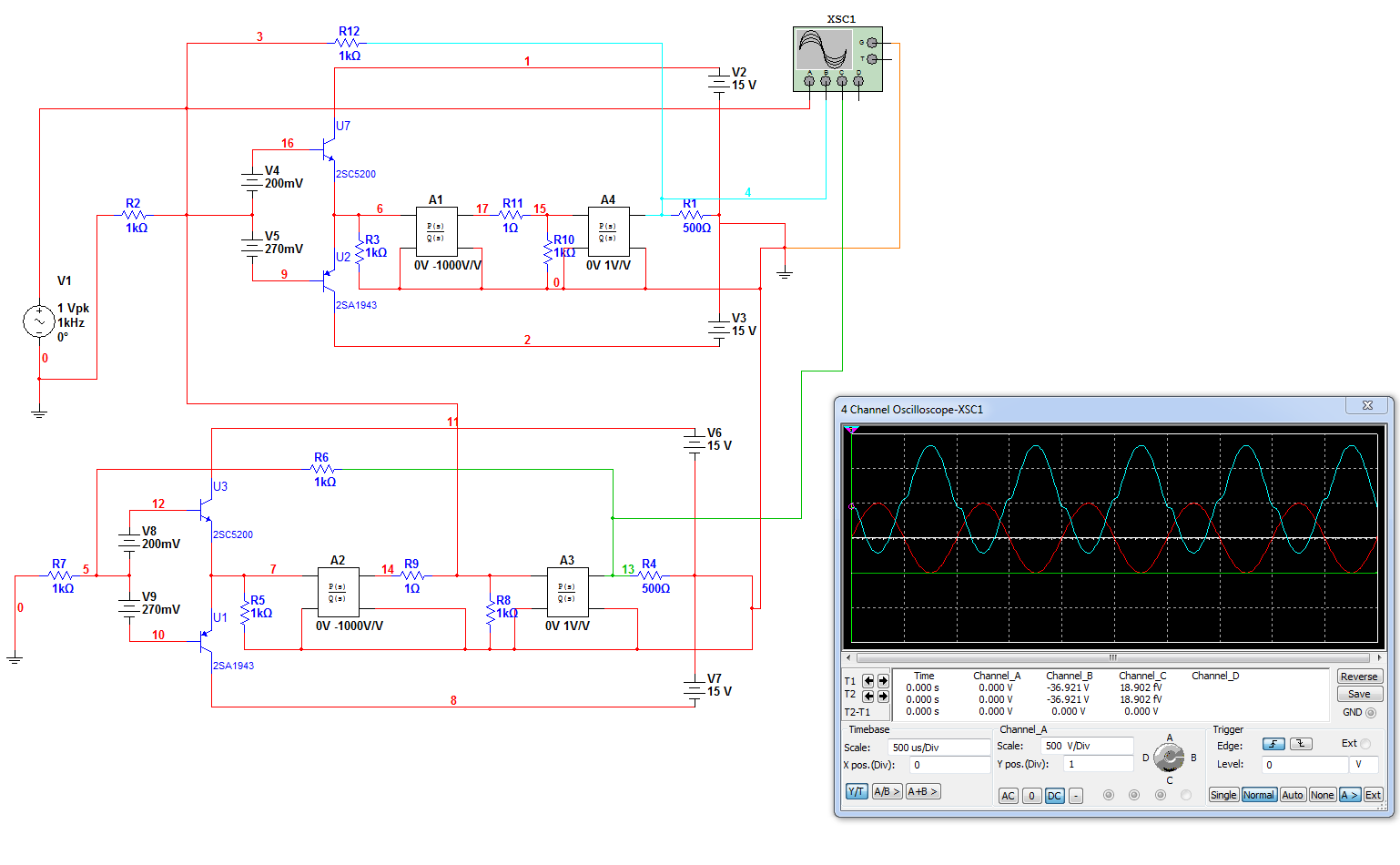Image resolution: width=1400 pixels, height=865 pixels.
Task: Click the oscilloscope horizontal scrollbar
Action: coord(1113,657)
